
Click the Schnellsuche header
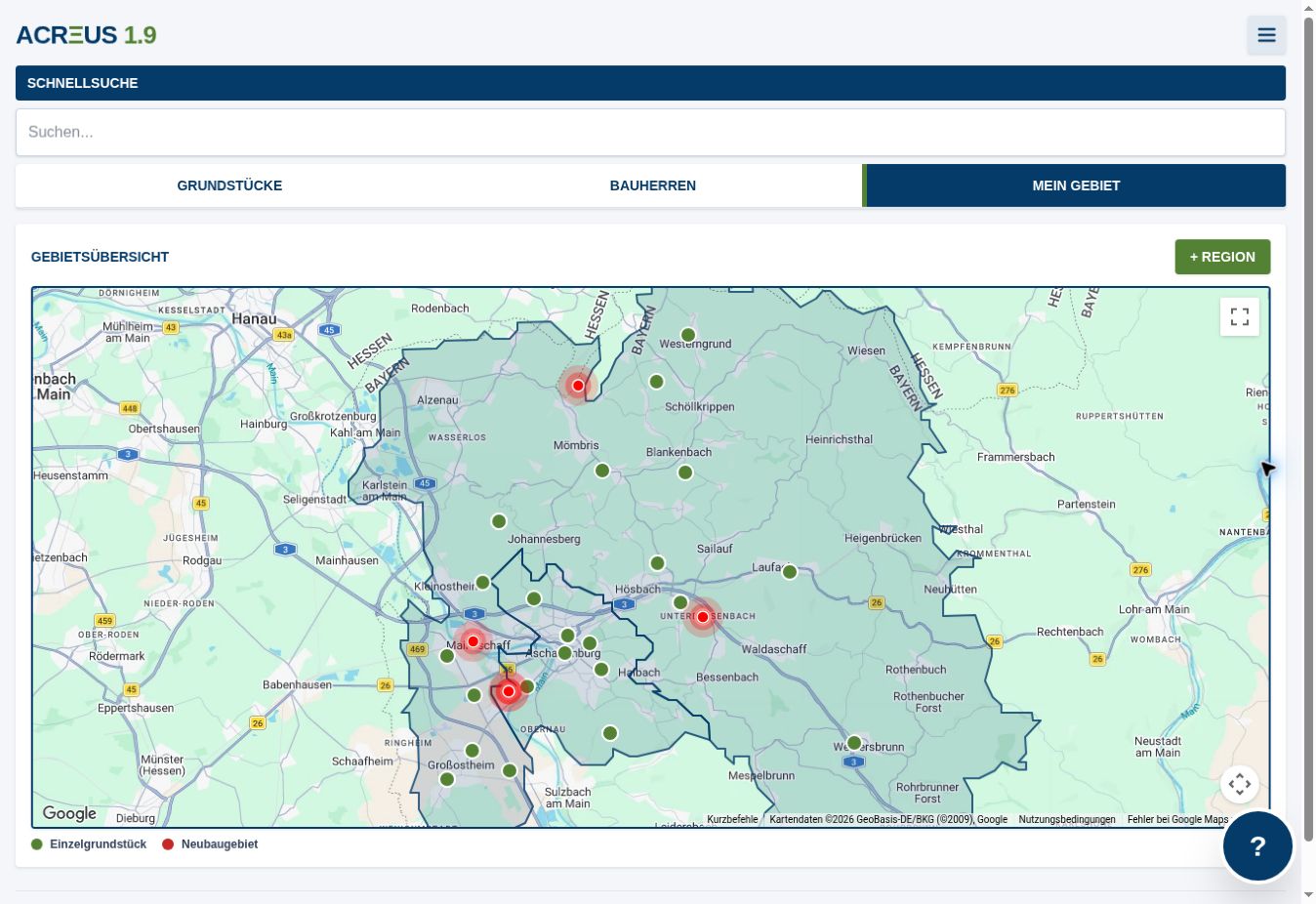650,83
